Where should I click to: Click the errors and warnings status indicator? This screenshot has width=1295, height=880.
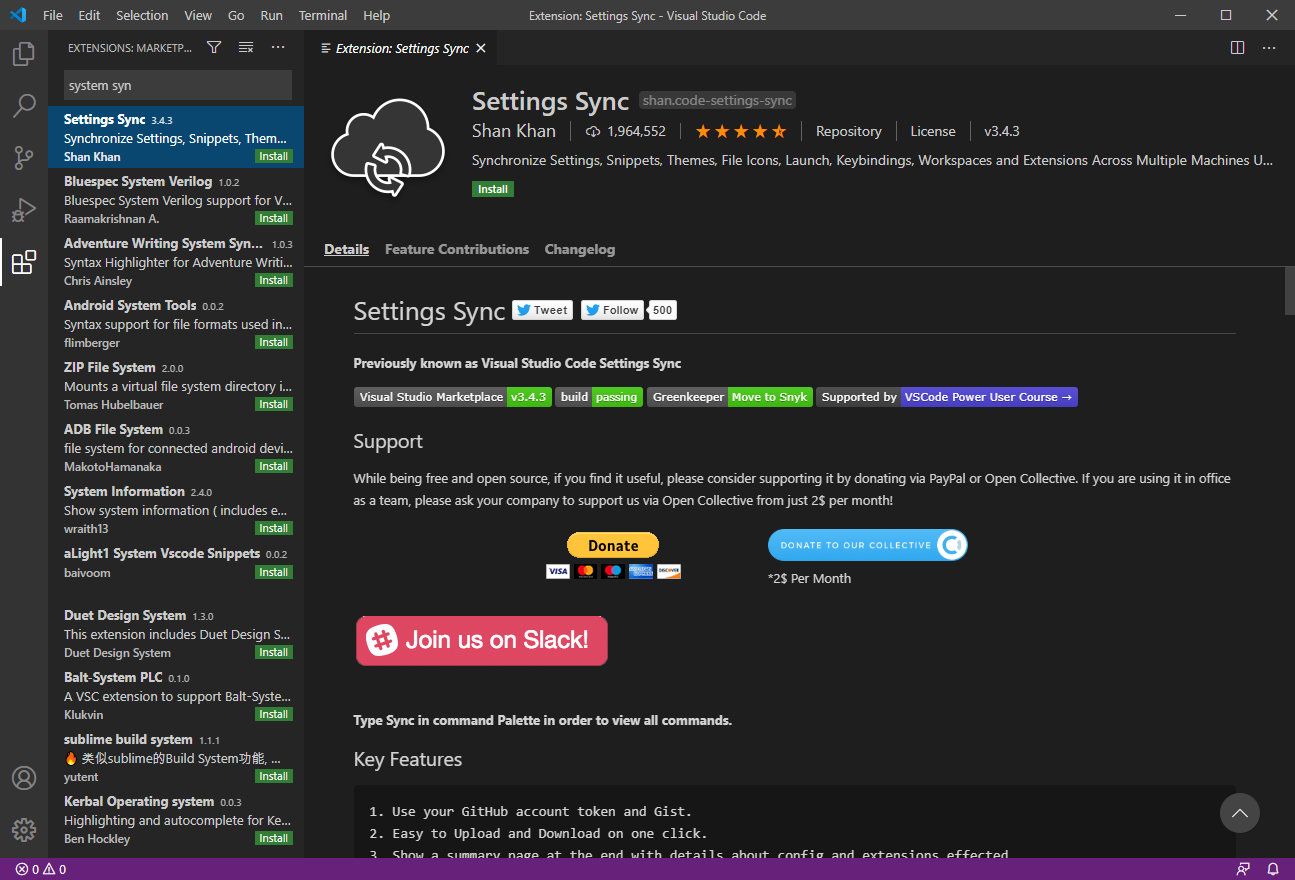(41, 869)
